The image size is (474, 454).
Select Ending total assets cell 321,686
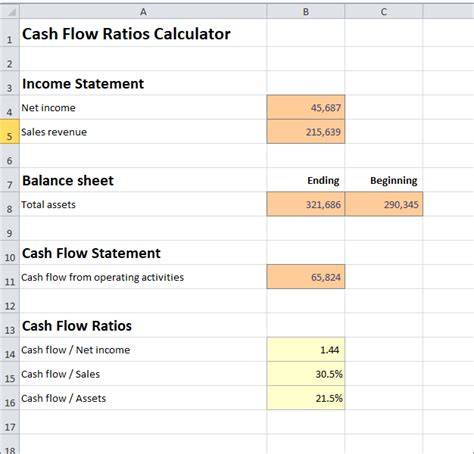coord(306,204)
